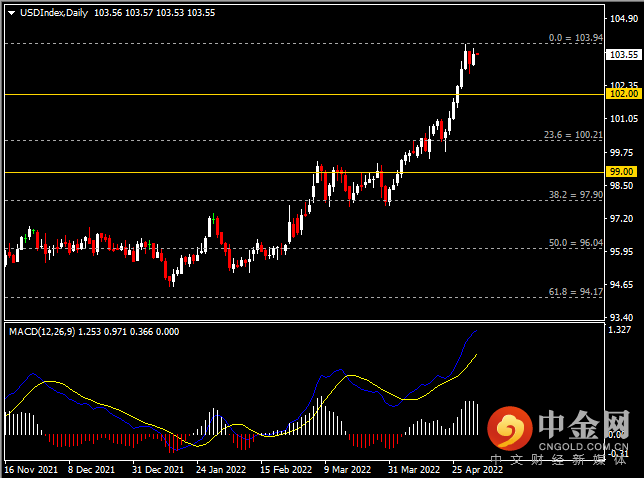Screen dimensions: 644x478
Task: Select the yellow 99.00 horizontal line
Action: pyautogui.click(x=304, y=172)
